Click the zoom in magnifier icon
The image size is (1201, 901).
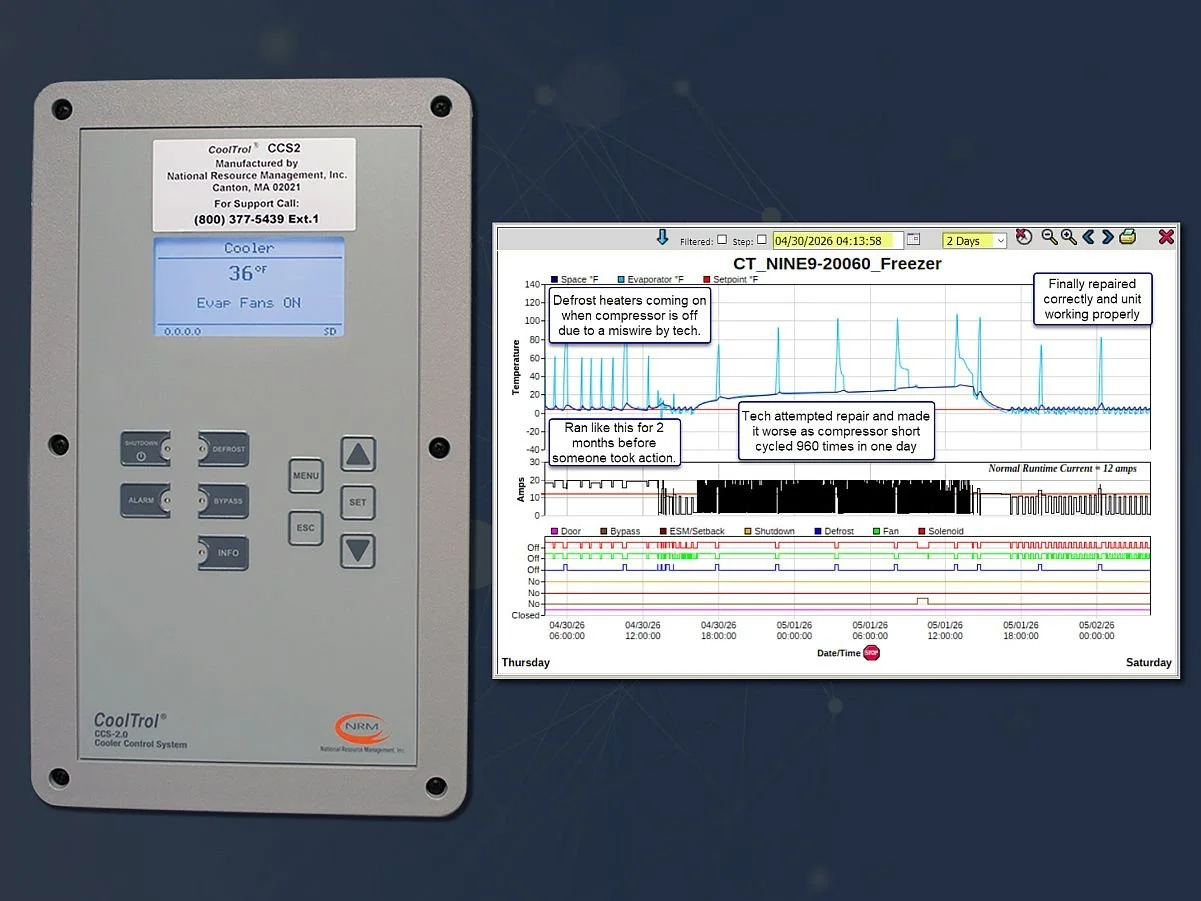[1069, 237]
